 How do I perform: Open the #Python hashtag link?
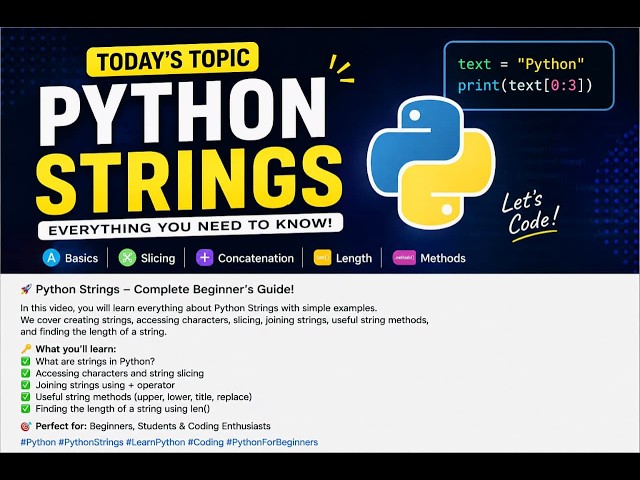click(38, 442)
